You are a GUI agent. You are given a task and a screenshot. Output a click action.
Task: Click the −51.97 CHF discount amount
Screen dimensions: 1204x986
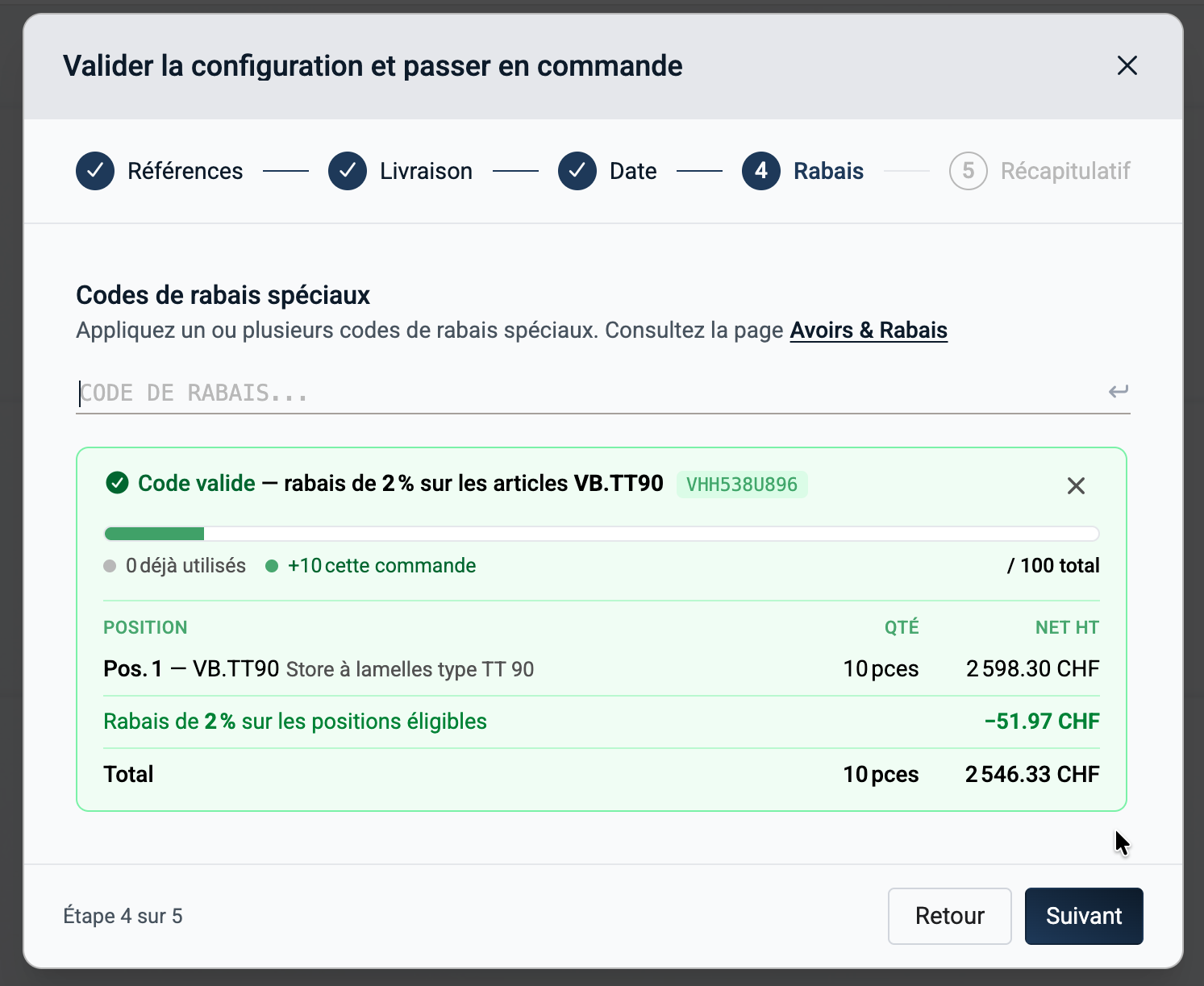1042,722
